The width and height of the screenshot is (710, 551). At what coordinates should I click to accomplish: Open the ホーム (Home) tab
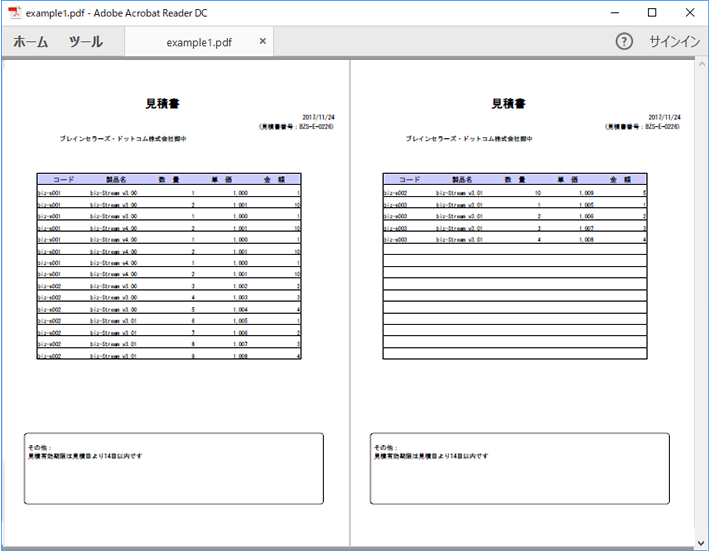point(30,42)
